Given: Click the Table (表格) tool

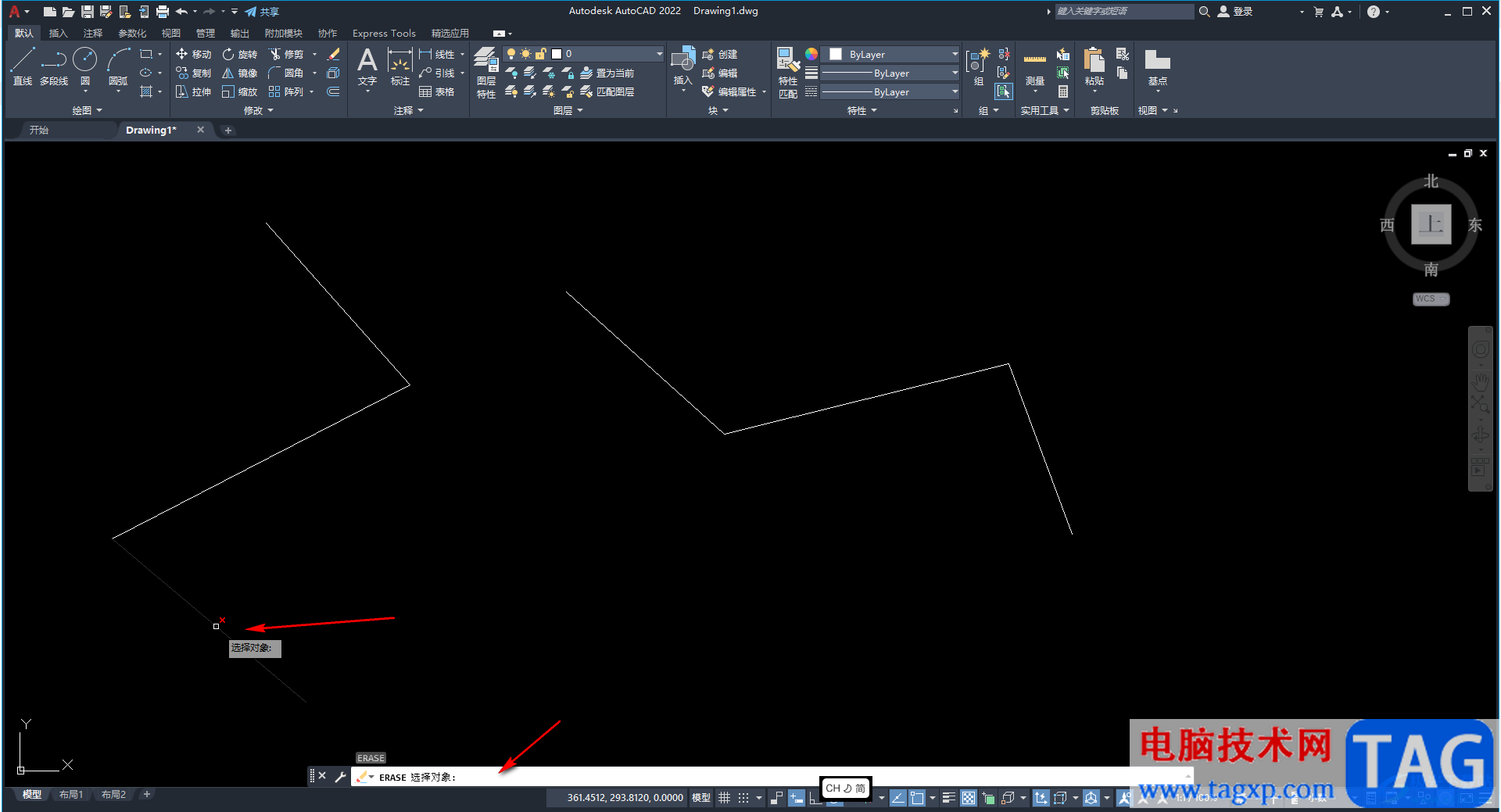Looking at the screenshot, I should coord(436,91).
